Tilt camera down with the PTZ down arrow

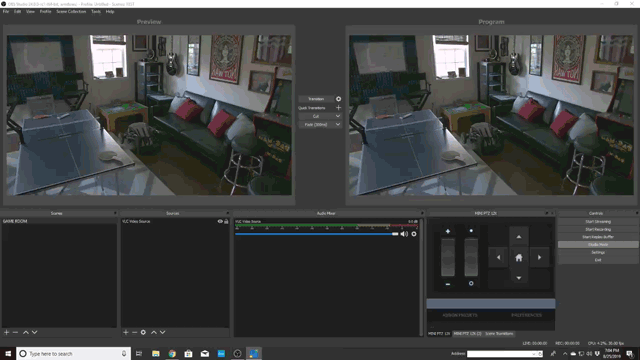[x=519, y=278]
